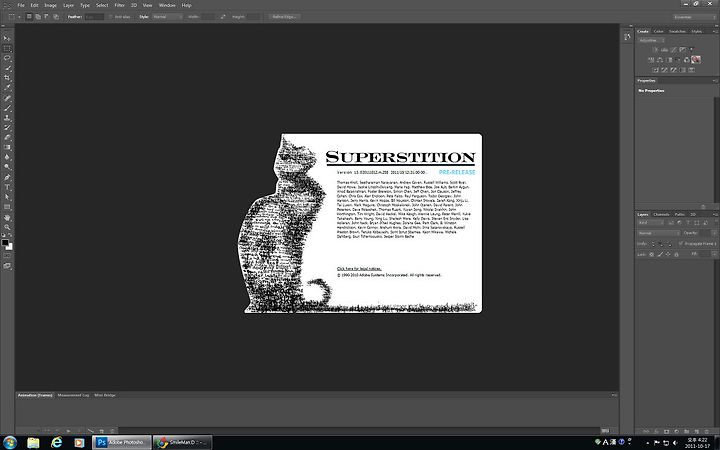This screenshot has width=720, height=450.
Task: Select the Zoom tool
Action: 7,227
